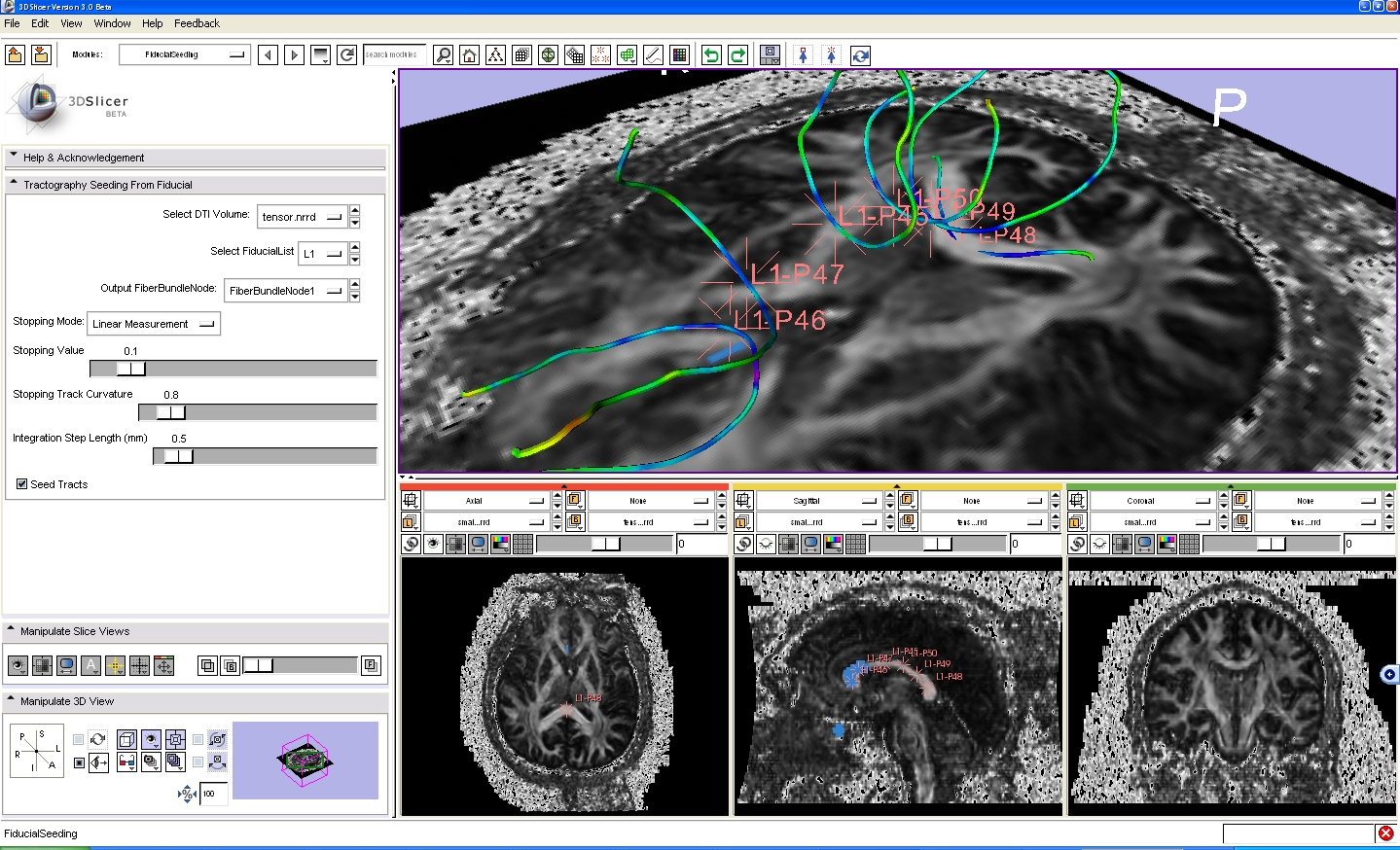Open the Window menu
1400x850 pixels.
coord(112,23)
